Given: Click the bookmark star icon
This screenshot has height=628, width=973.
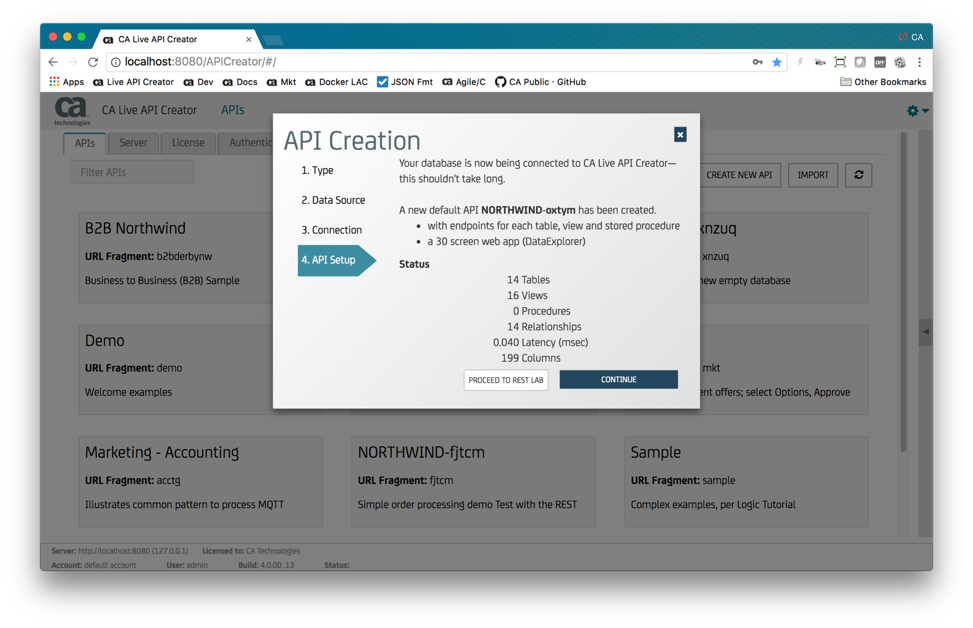Looking at the screenshot, I should pyautogui.click(x=776, y=62).
